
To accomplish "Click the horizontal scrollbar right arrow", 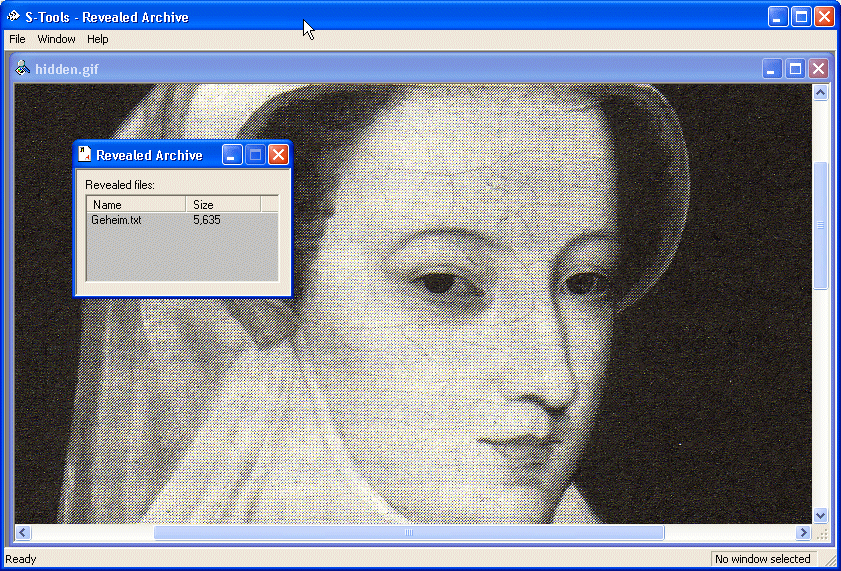I will coord(803,532).
